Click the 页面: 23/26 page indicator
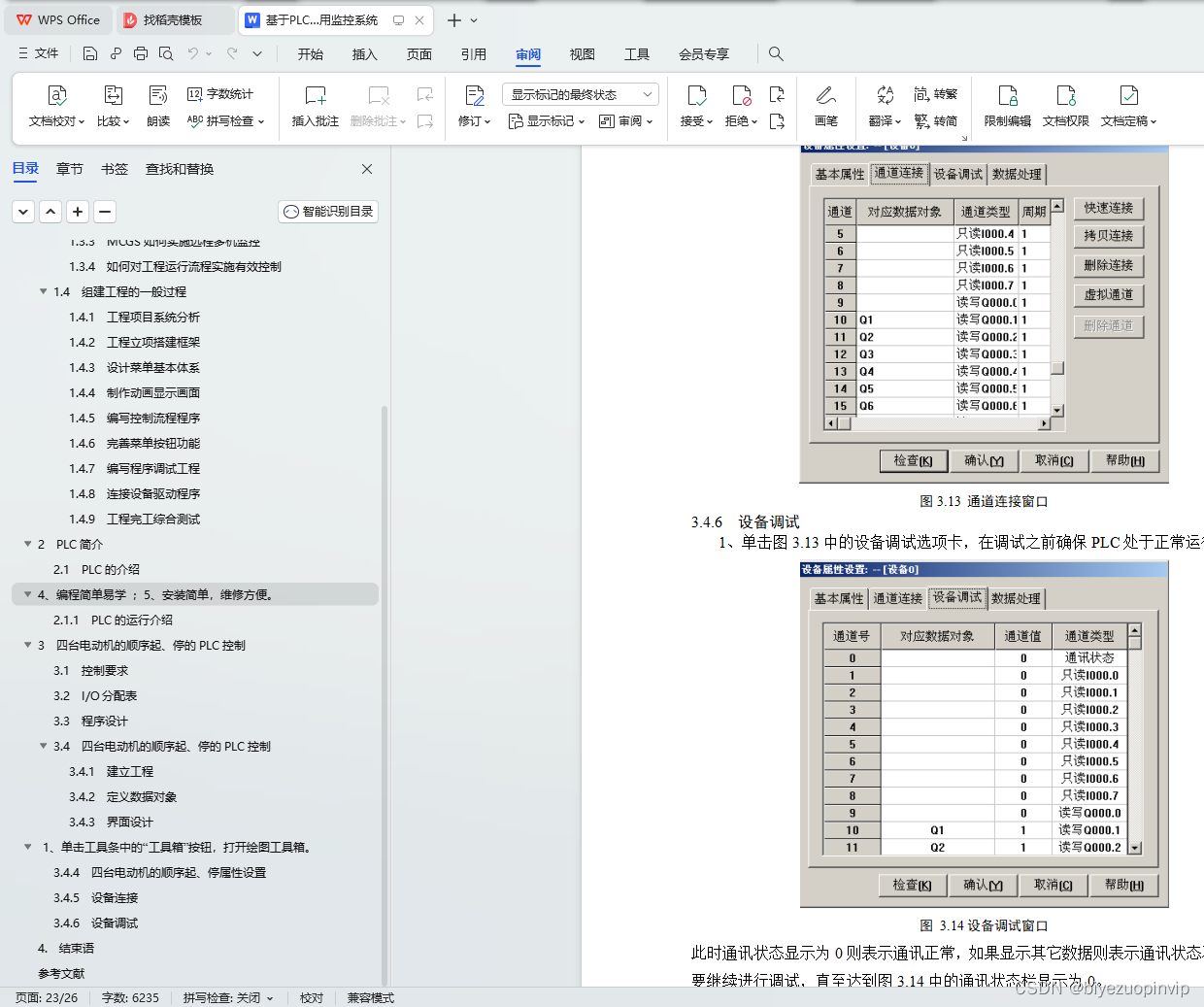This screenshot has height=1007, width=1204. (45, 997)
